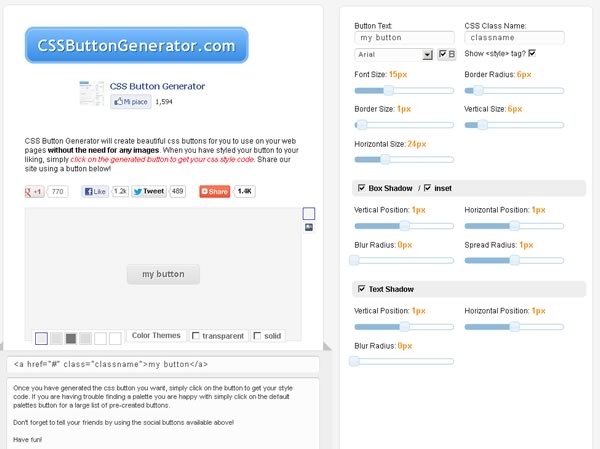Image resolution: width=600 pixels, height=449 pixels.
Task: Enable the solid checkbox
Action: (257, 336)
